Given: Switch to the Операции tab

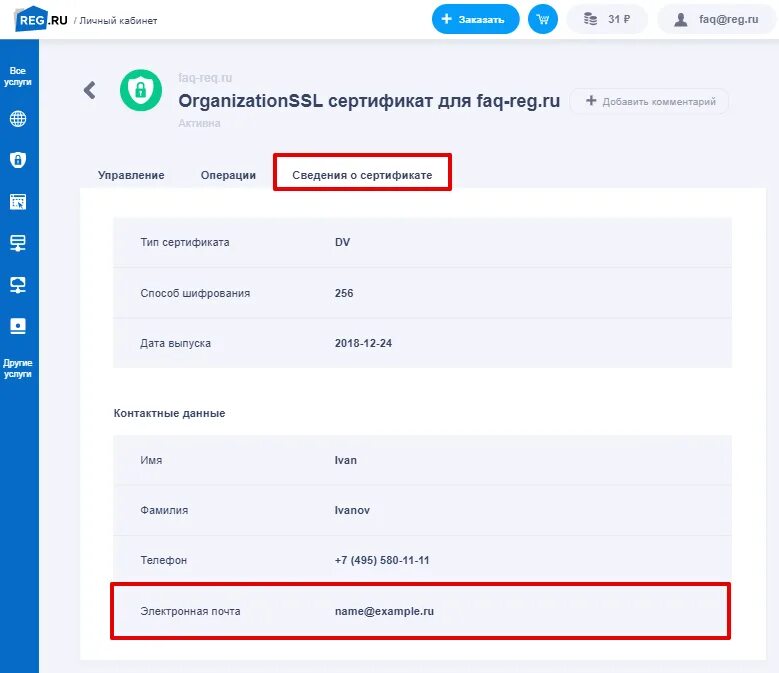Looking at the screenshot, I should (228, 175).
